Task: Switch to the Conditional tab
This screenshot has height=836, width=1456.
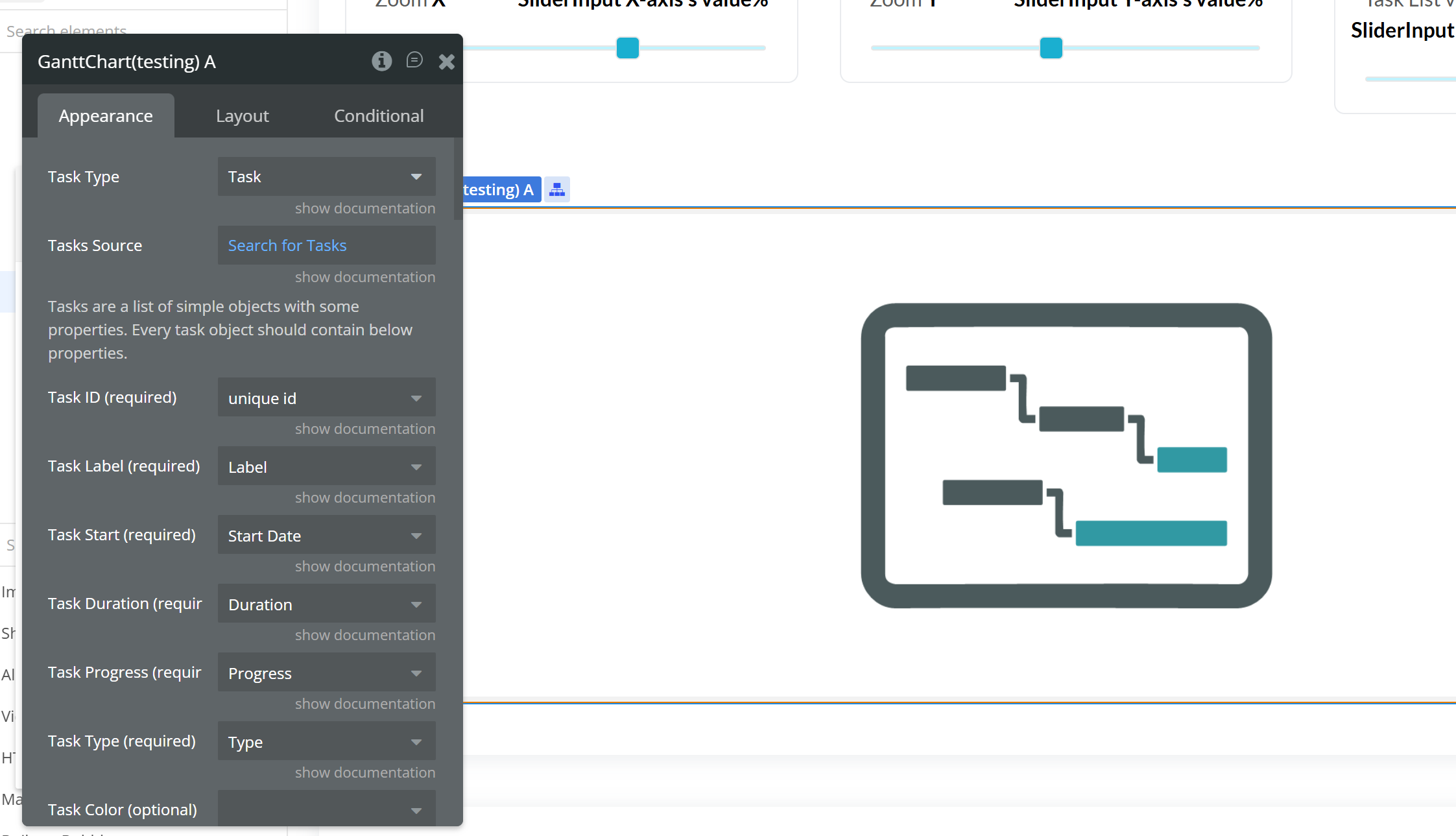Action: 379,115
